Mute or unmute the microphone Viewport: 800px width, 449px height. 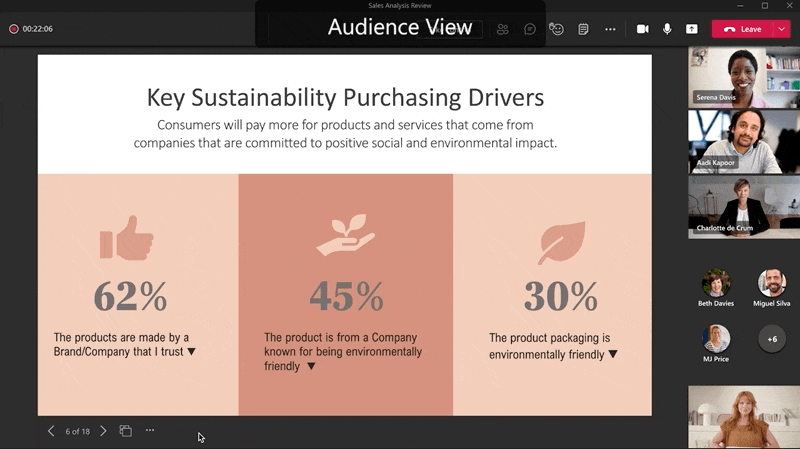(667, 29)
